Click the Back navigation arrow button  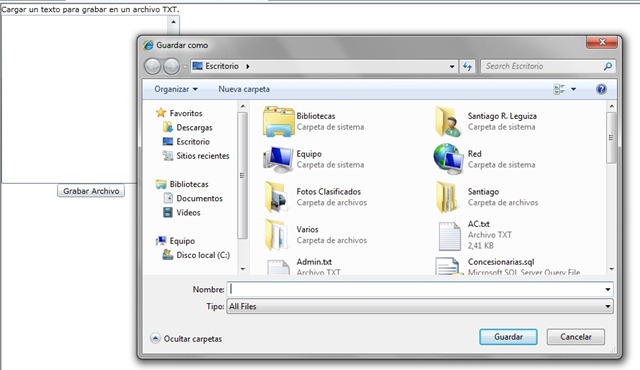point(153,66)
